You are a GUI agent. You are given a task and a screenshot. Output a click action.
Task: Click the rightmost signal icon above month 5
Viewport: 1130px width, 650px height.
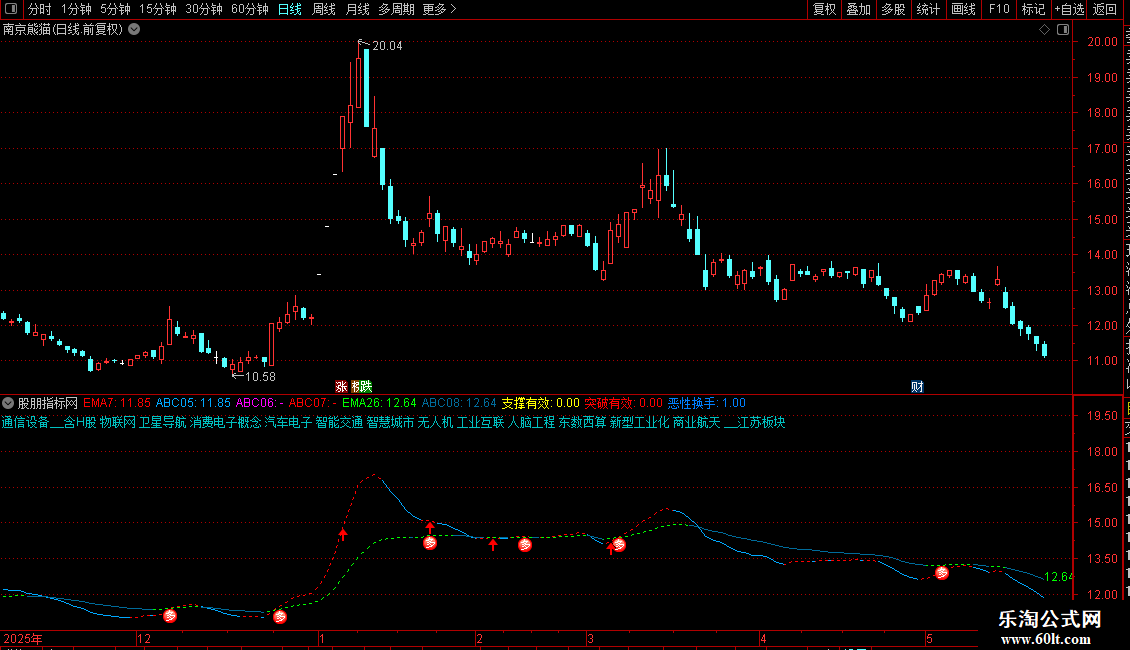[x=942, y=573]
